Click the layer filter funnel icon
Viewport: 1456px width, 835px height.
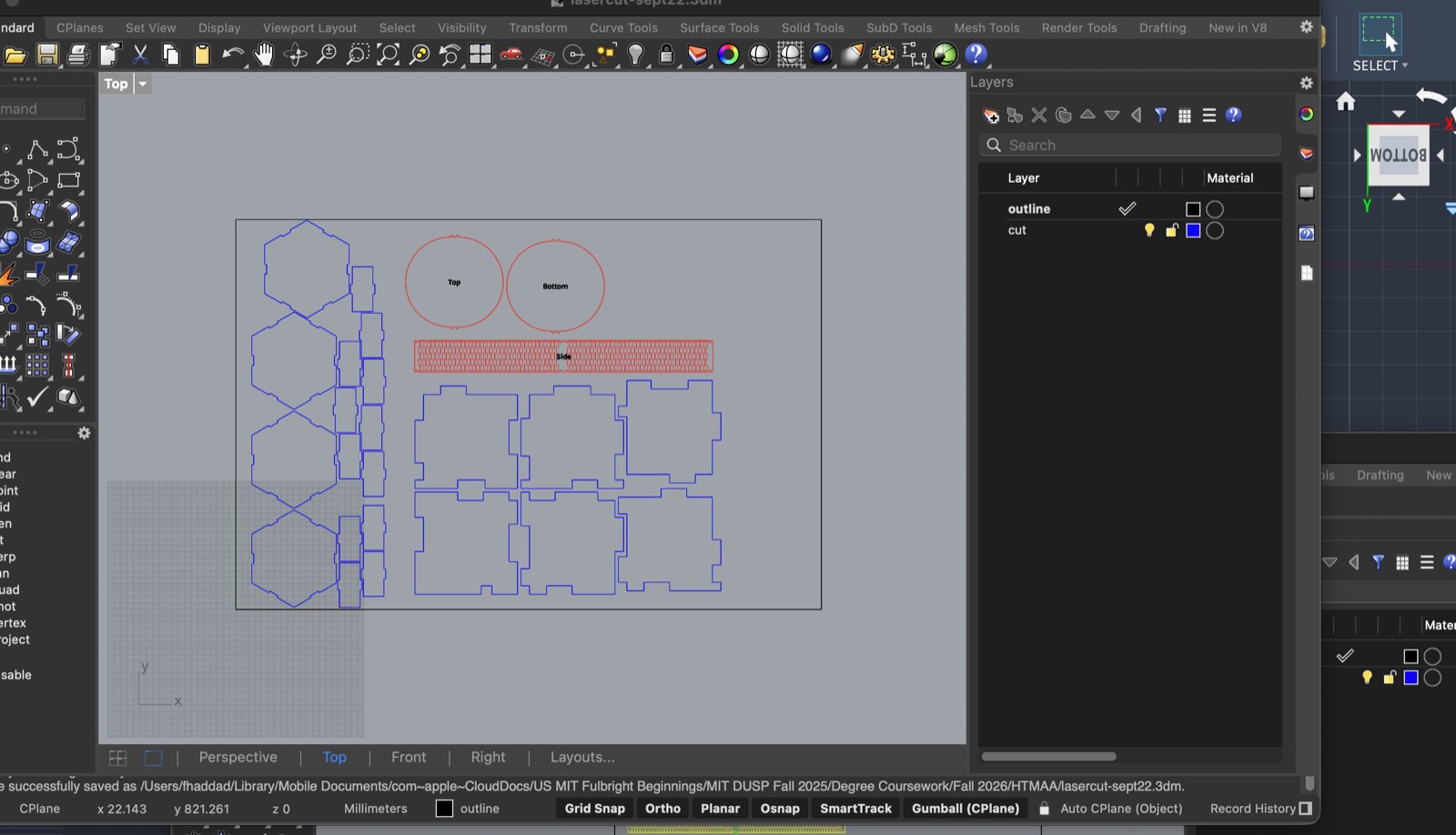(x=1160, y=116)
